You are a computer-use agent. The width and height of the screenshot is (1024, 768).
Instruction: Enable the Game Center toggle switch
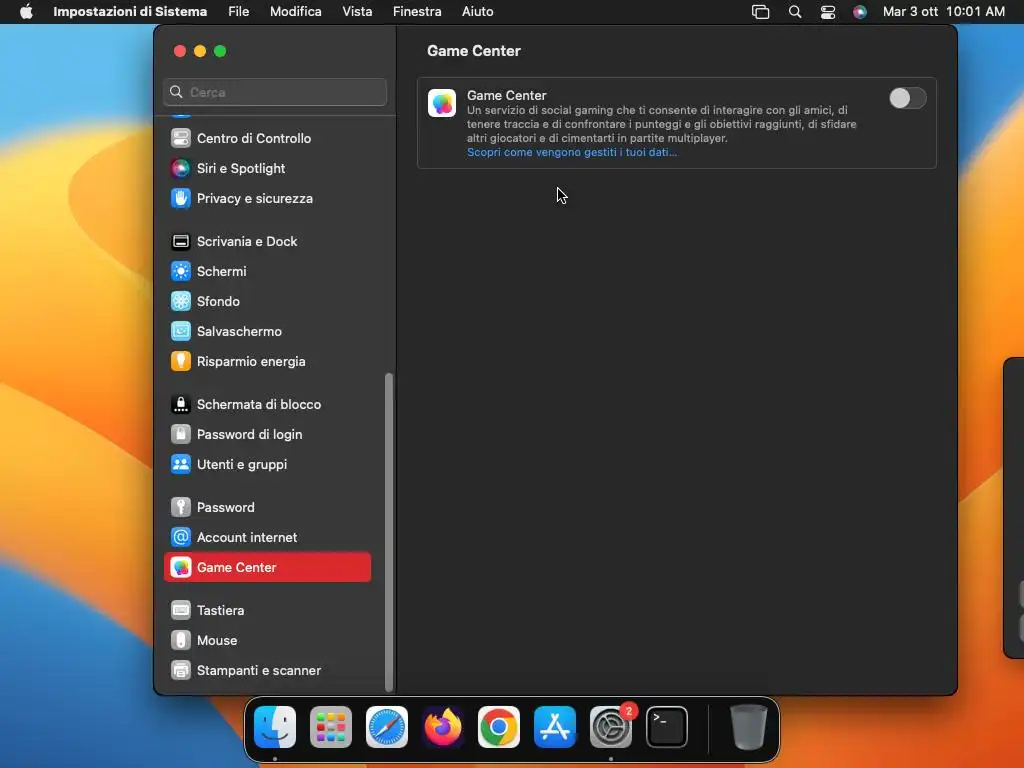tap(908, 99)
